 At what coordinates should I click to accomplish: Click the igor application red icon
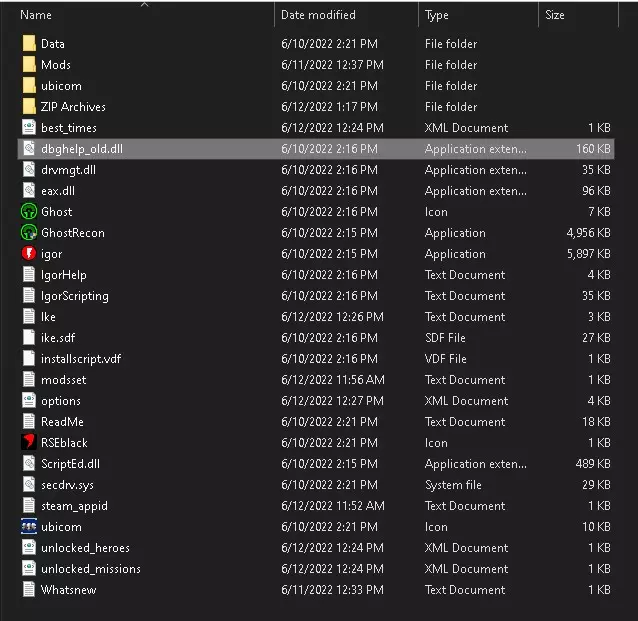28,254
